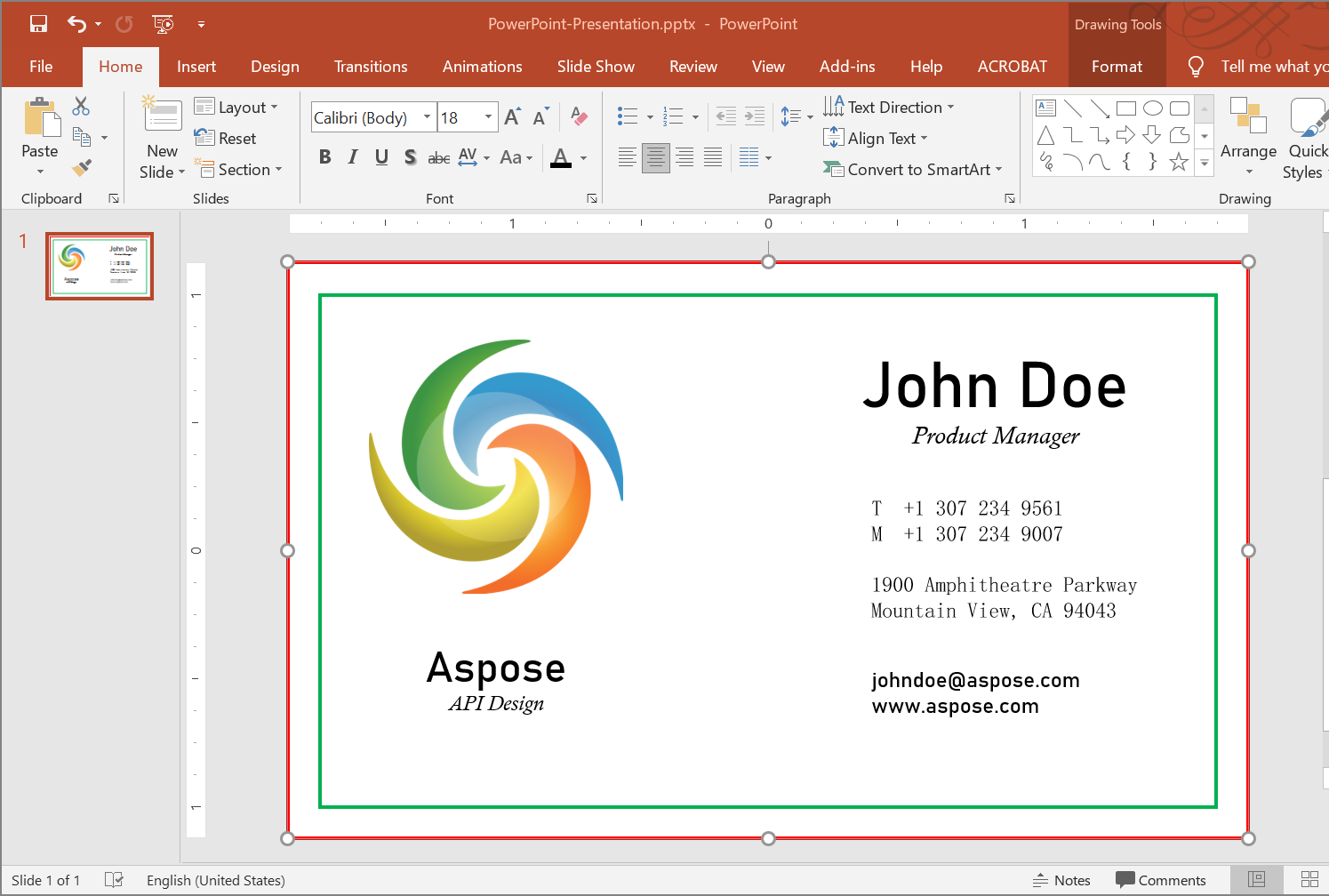The width and height of the screenshot is (1329, 896).
Task: Click the Text Direction icon
Action: tap(835, 106)
